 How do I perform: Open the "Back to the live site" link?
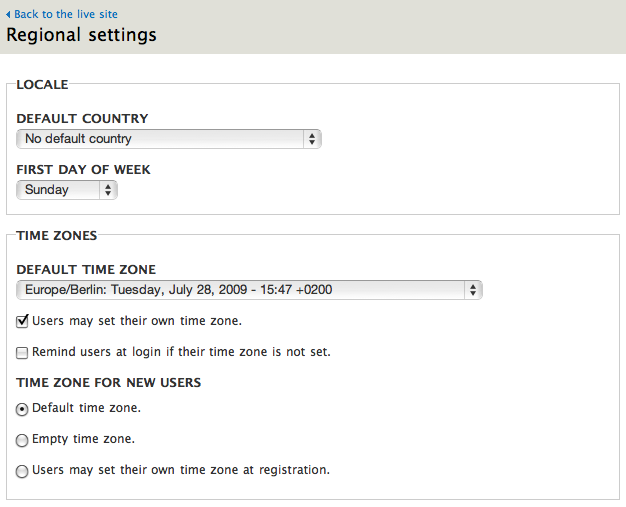click(63, 15)
